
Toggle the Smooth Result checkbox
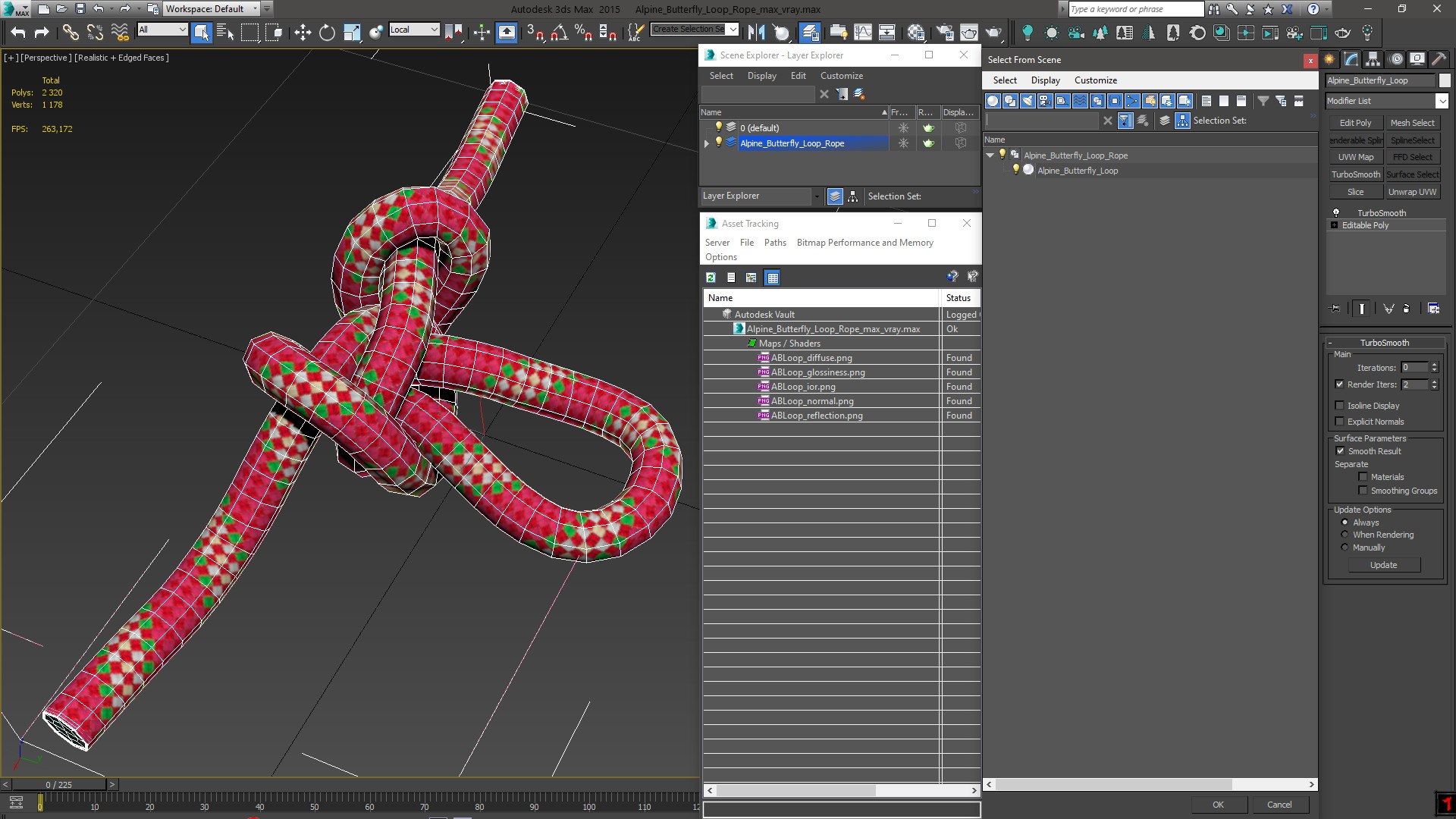point(1340,451)
